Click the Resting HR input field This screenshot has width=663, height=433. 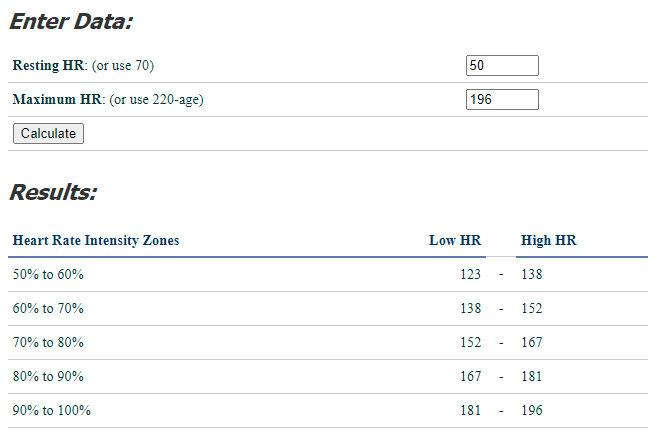click(x=502, y=66)
